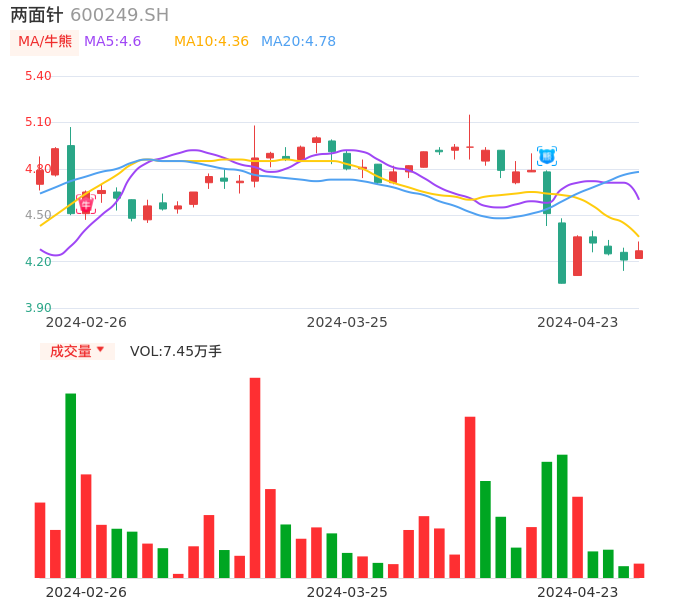Click the pink bull marker icon on chart
Image resolution: width=686 pixels, height=606 pixels.
point(86,204)
